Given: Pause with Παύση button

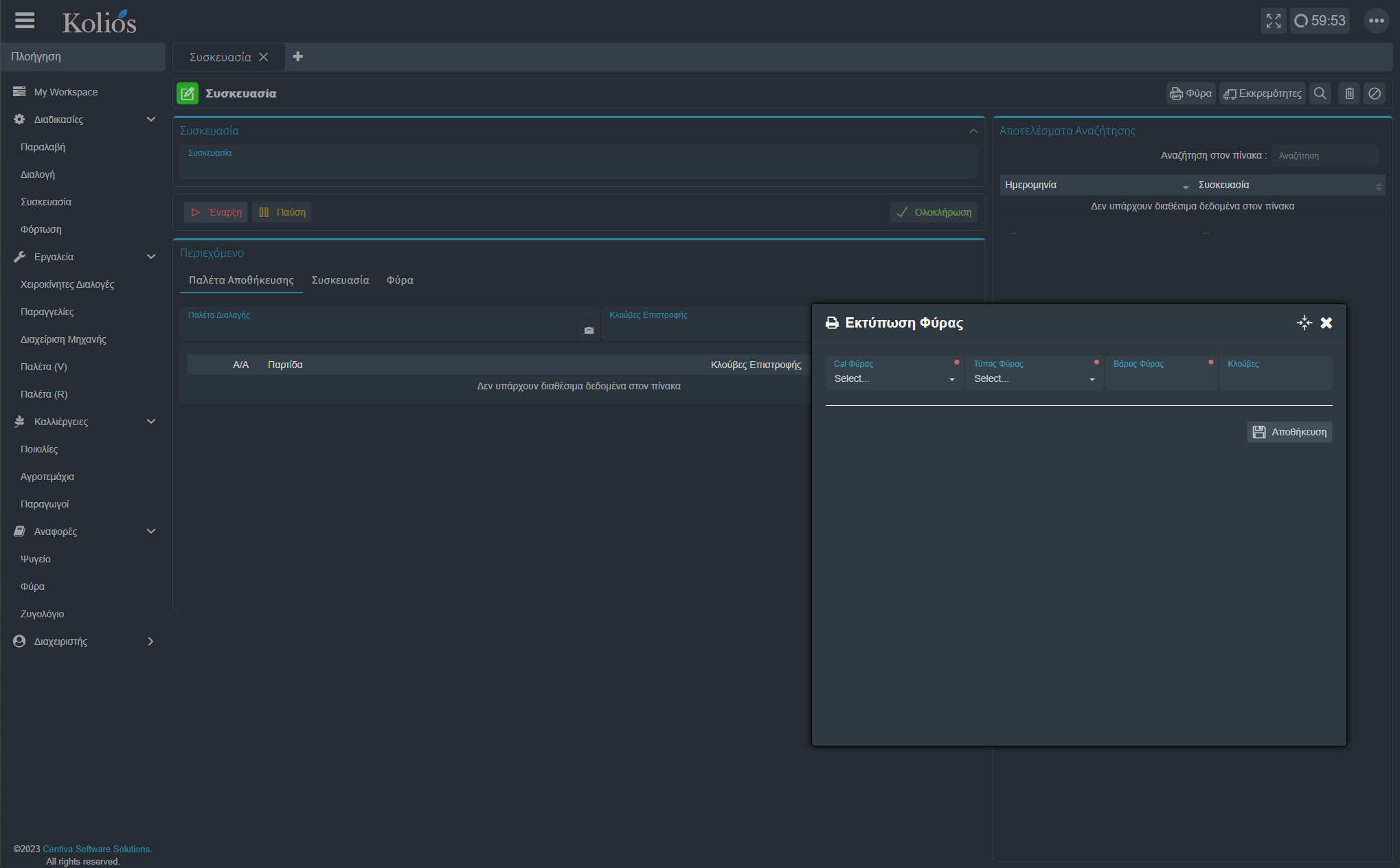Looking at the screenshot, I should coord(282,212).
